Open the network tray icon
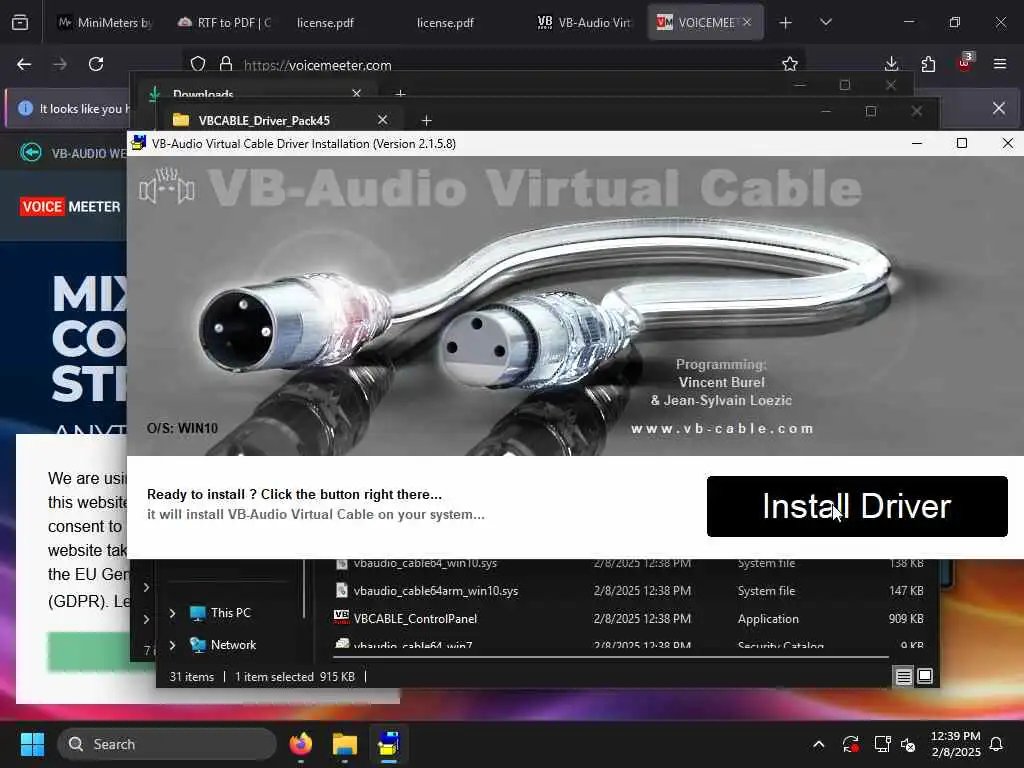The image size is (1024, 768). (882, 744)
